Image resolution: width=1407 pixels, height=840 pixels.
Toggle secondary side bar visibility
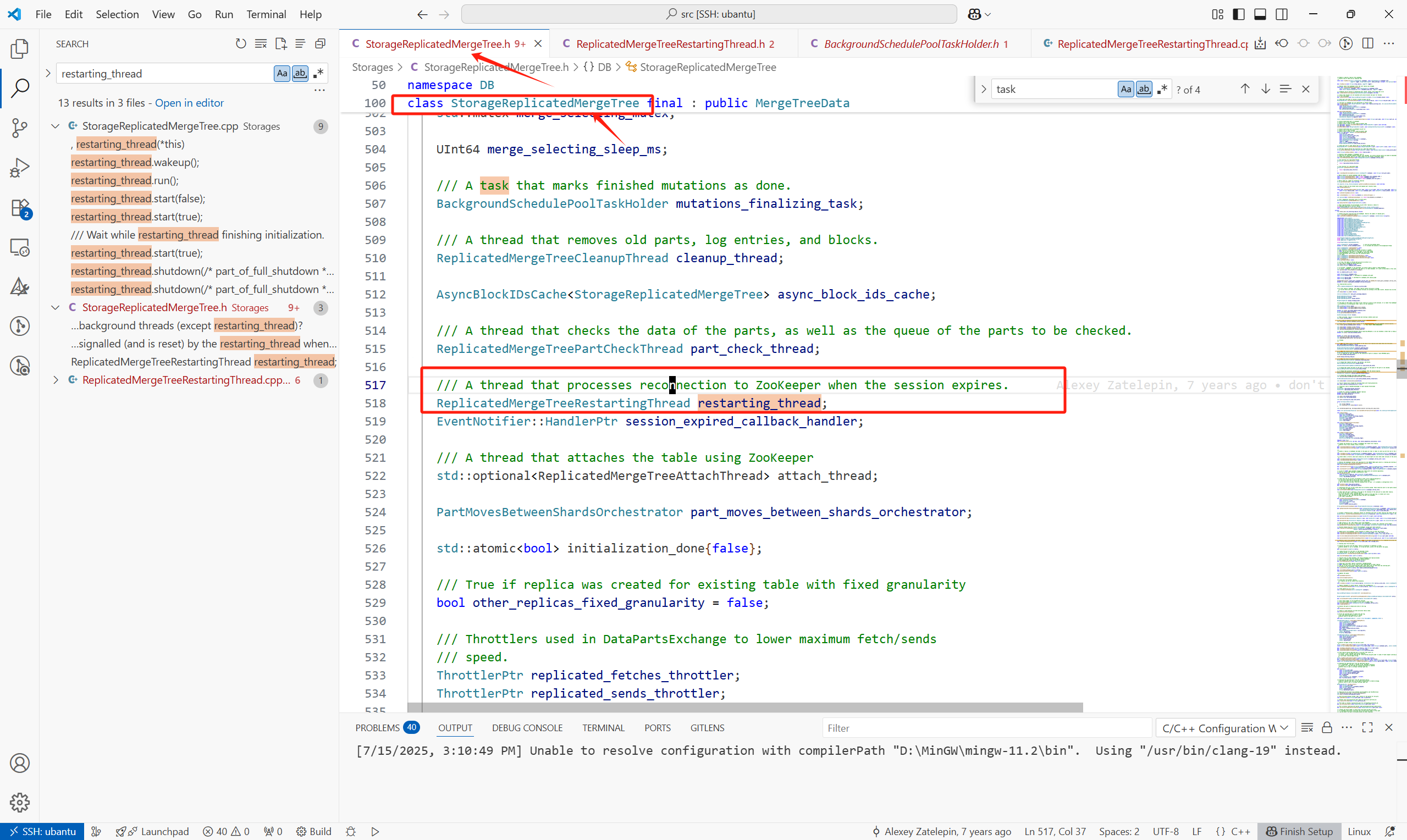pyautogui.click(x=1282, y=14)
